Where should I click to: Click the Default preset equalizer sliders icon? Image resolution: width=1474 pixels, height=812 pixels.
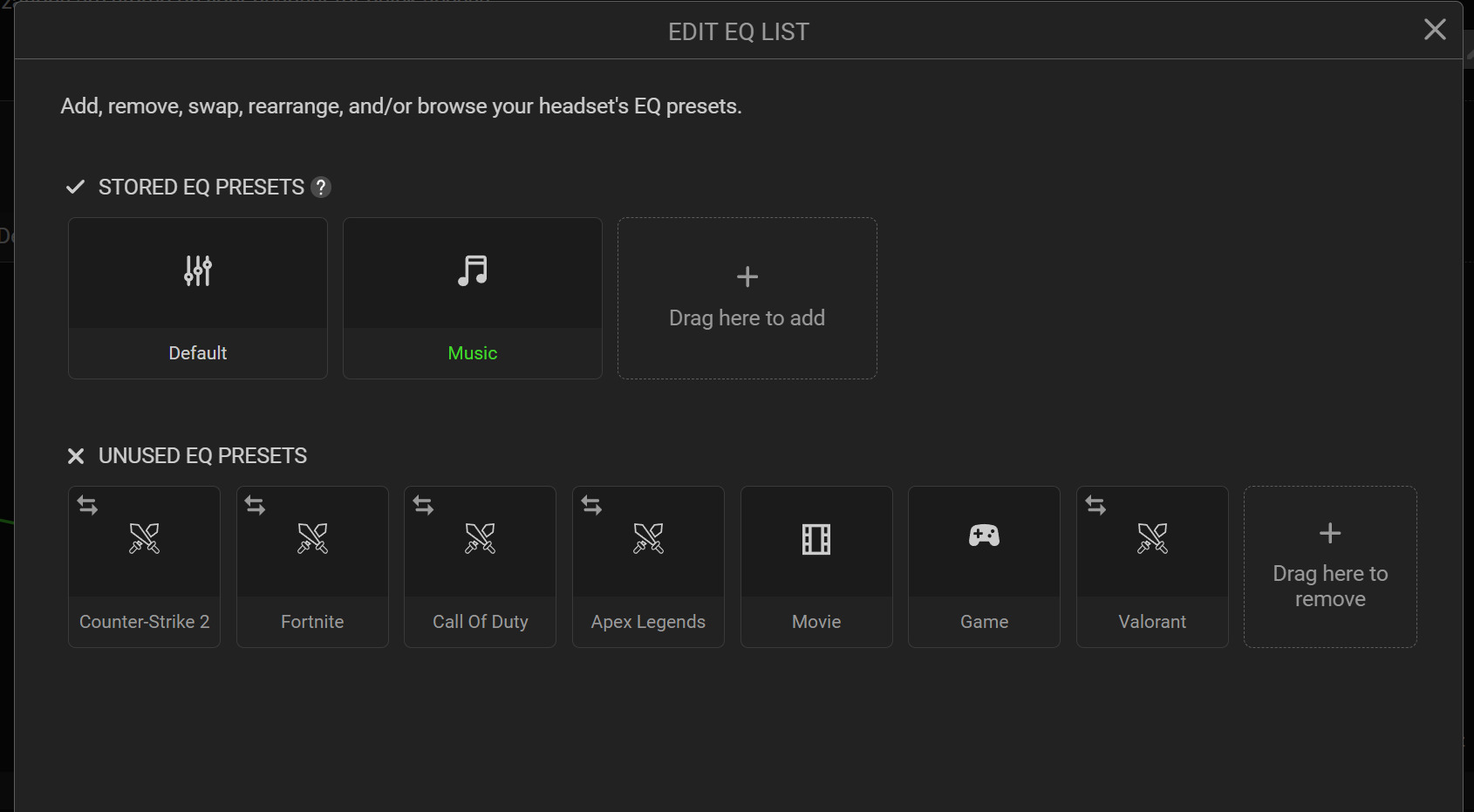pyautogui.click(x=198, y=271)
